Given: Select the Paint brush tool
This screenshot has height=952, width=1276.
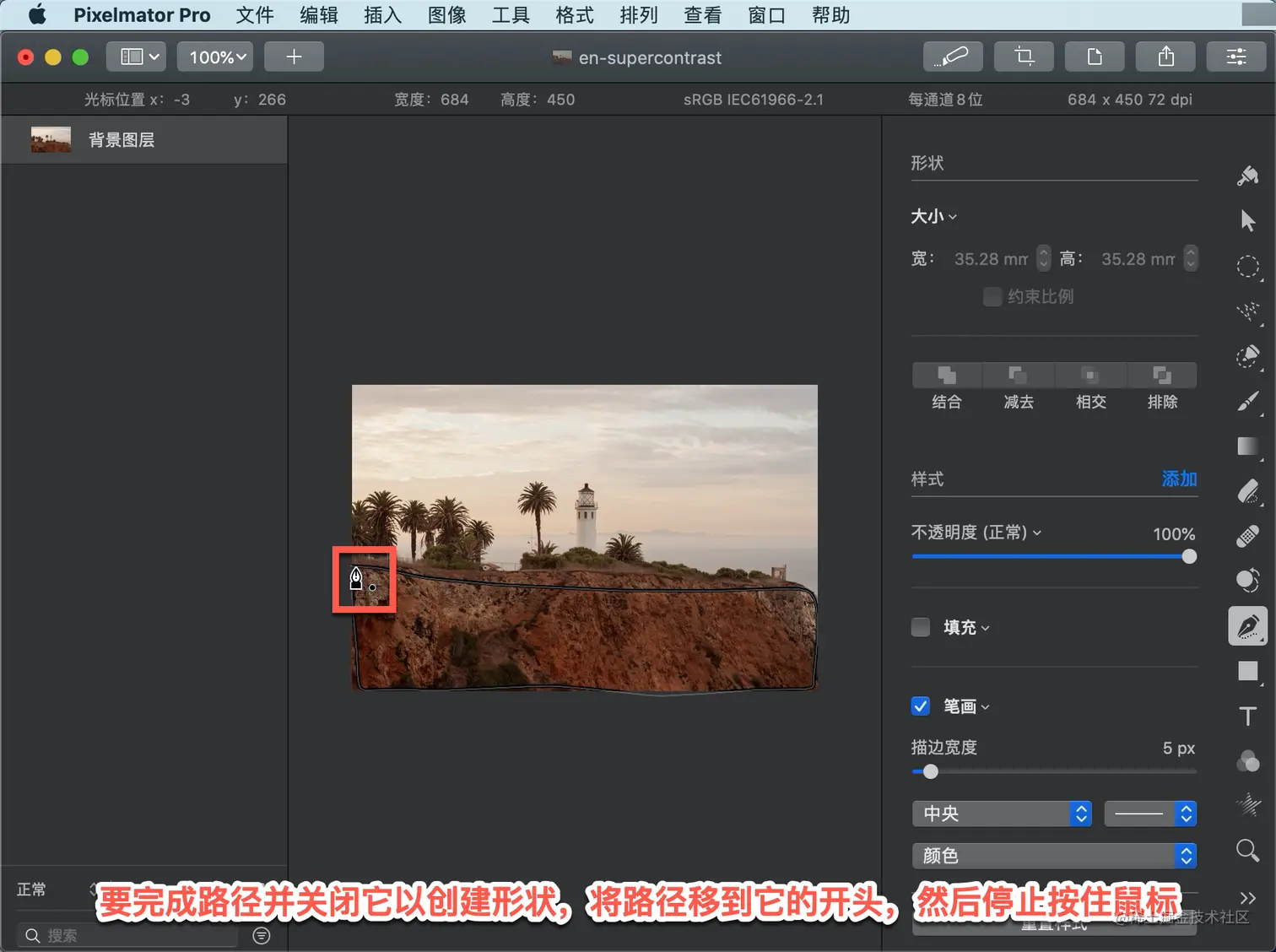Looking at the screenshot, I should (1247, 401).
